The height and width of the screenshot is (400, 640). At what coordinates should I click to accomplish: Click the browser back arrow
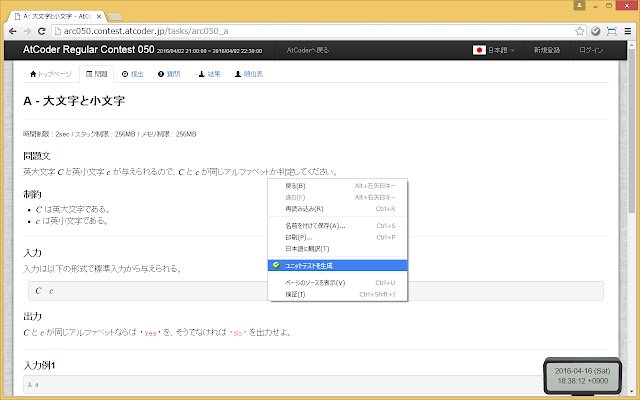pyautogui.click(x=13, y=31)
